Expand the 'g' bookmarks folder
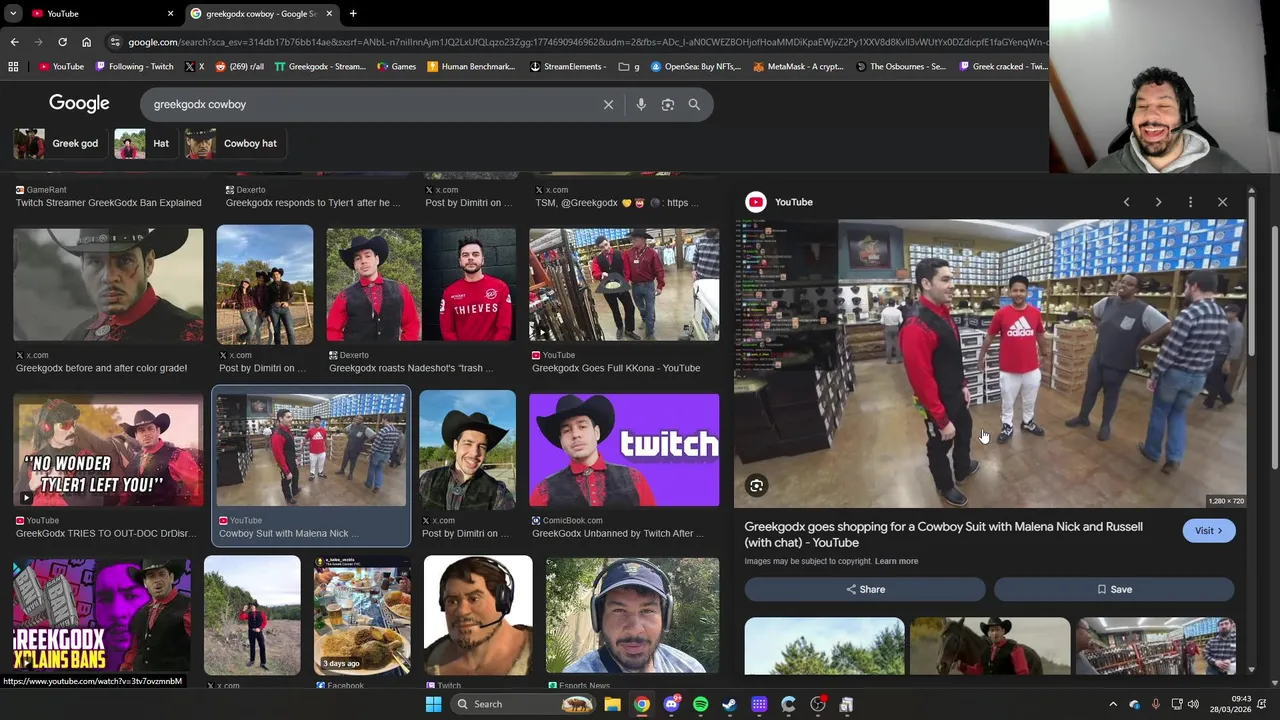 tap(629, 67)
